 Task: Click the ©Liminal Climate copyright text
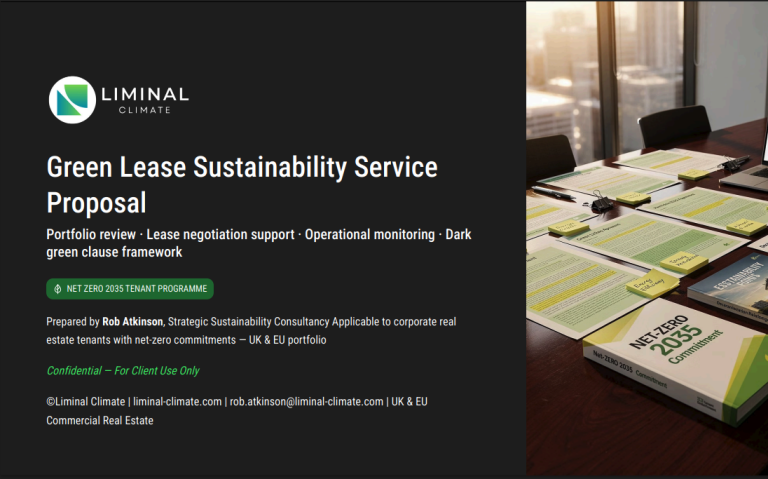(87, 402)
